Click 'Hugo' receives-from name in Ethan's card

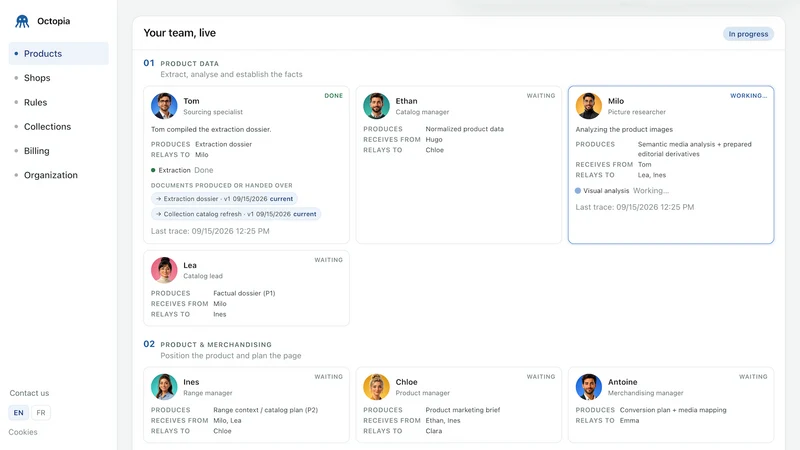tap(434, 140)
